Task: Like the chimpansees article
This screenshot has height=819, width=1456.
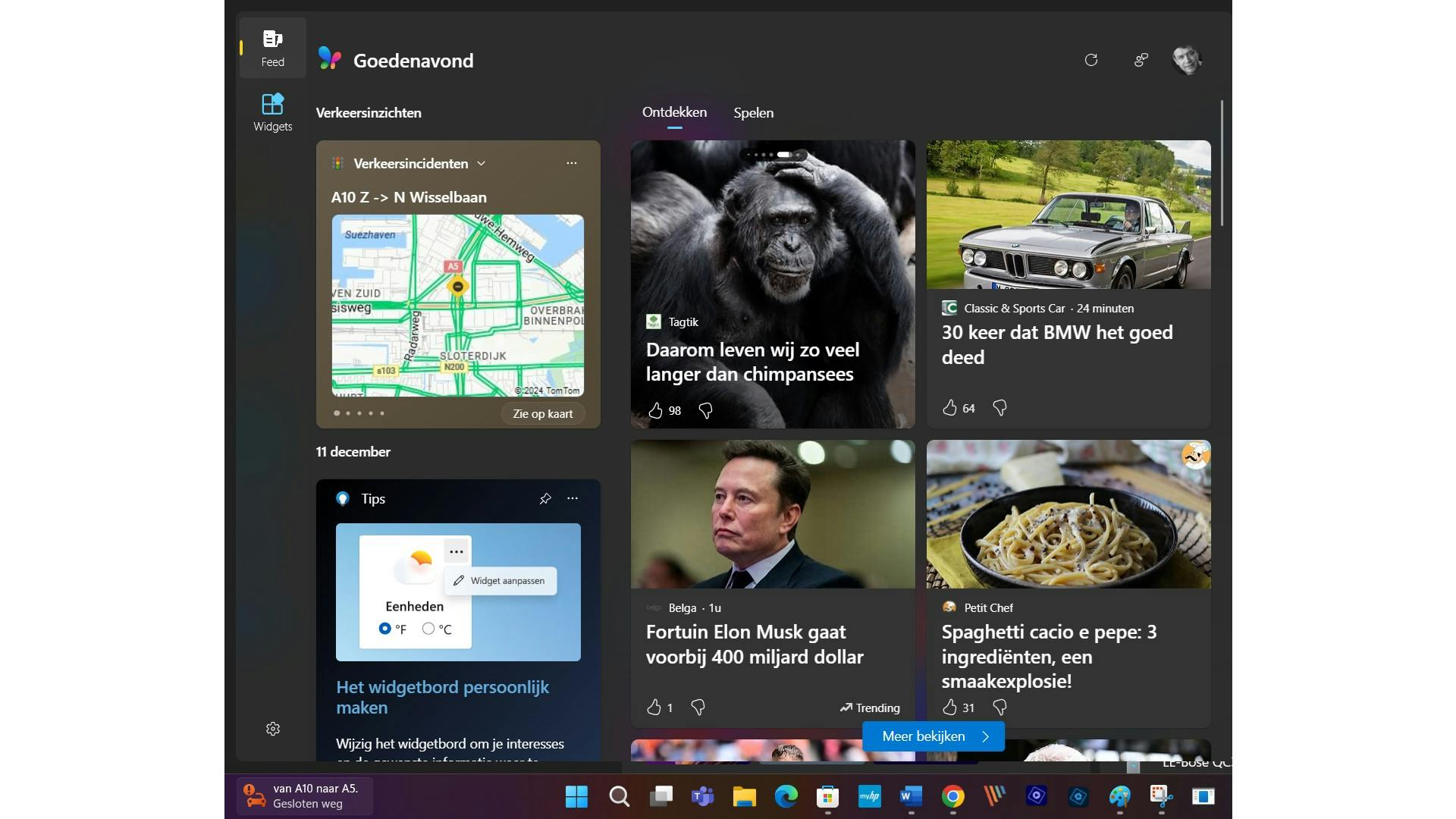Action: tap(656, 410)
